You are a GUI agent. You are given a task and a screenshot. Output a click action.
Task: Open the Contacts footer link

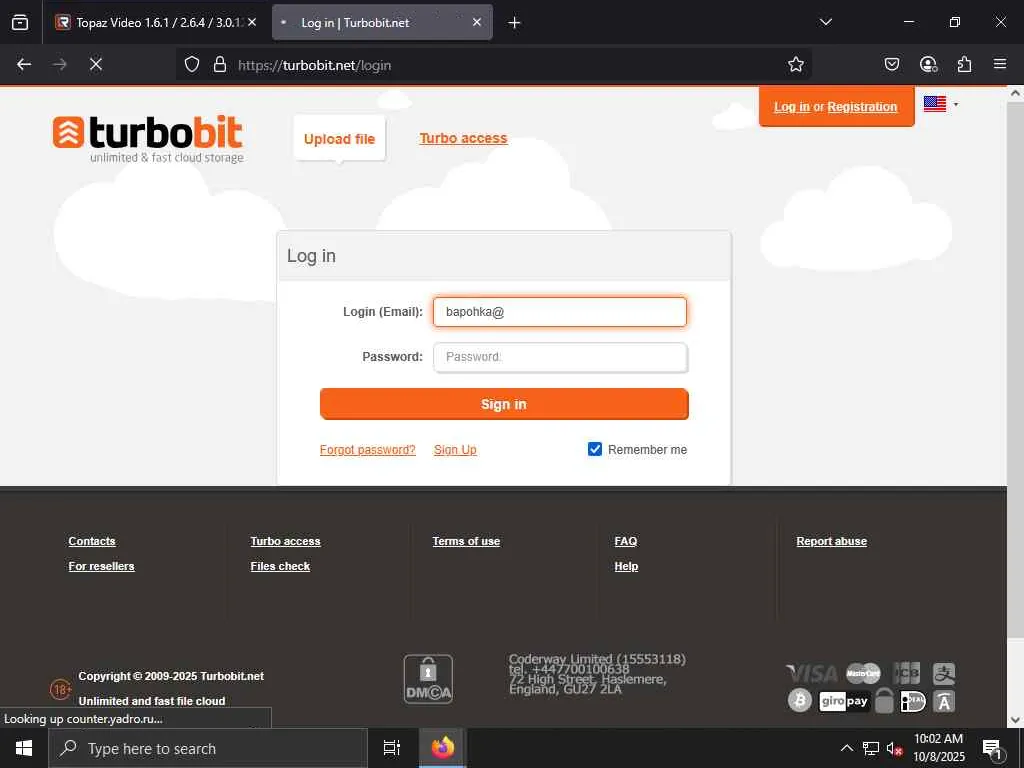[92, 541]
